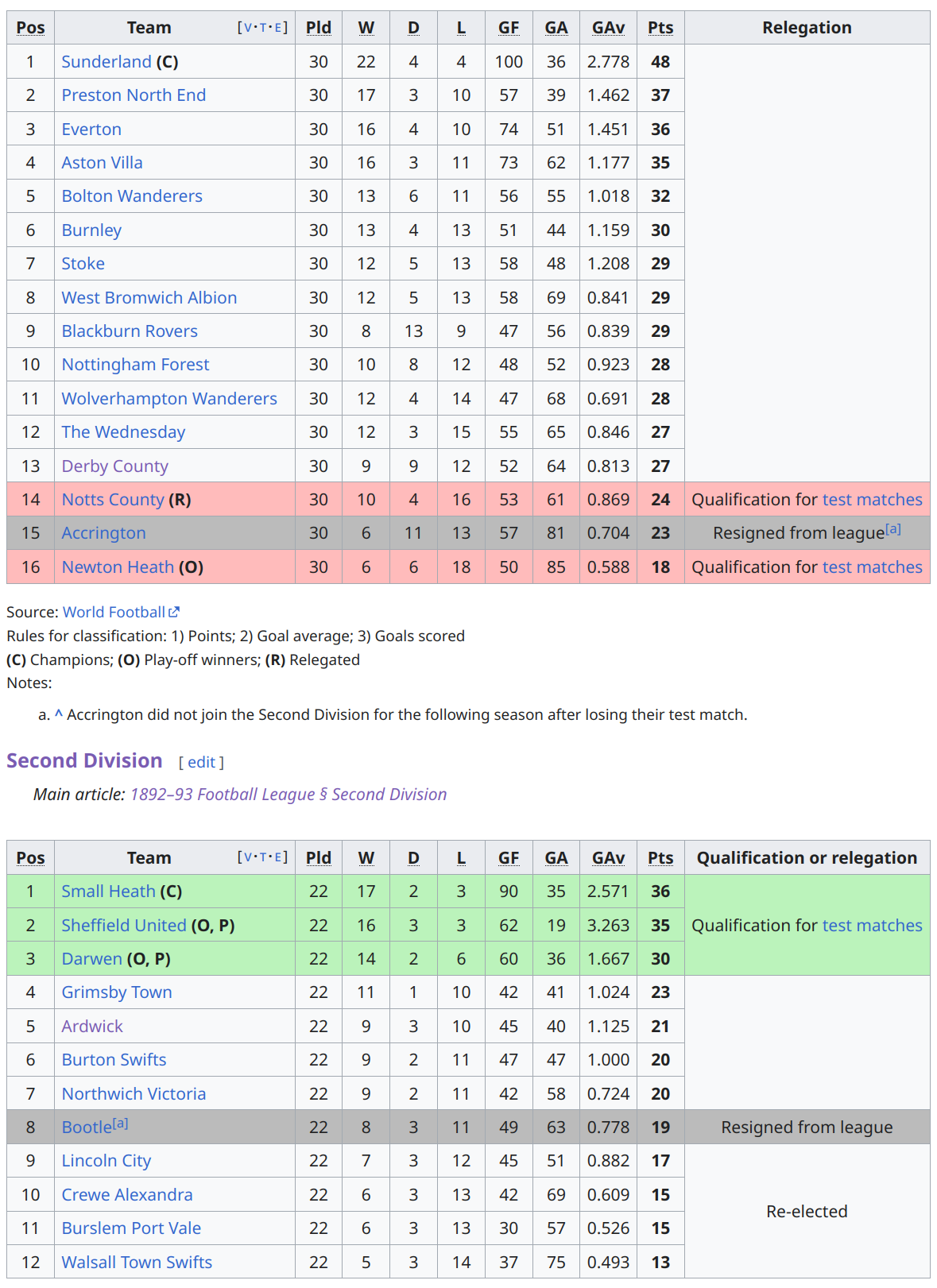This screenshot has width=937, height=1288.
Task: Open the Burslem Port Vale link
Action: pyautogui.click(x=131, y=1228)
